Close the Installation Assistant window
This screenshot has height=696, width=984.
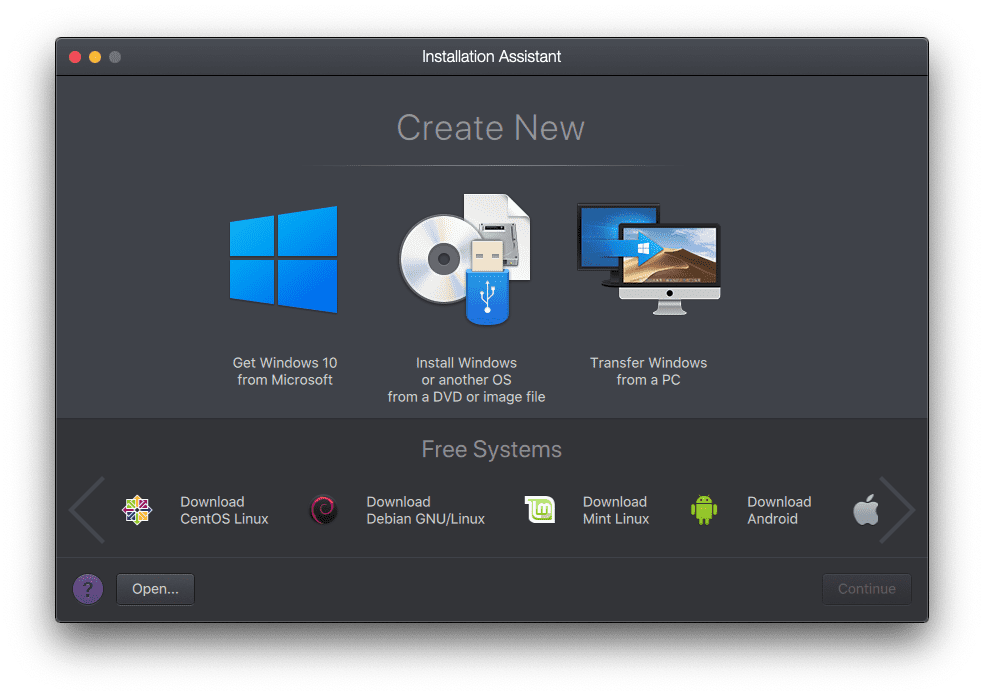coord(75,57)
